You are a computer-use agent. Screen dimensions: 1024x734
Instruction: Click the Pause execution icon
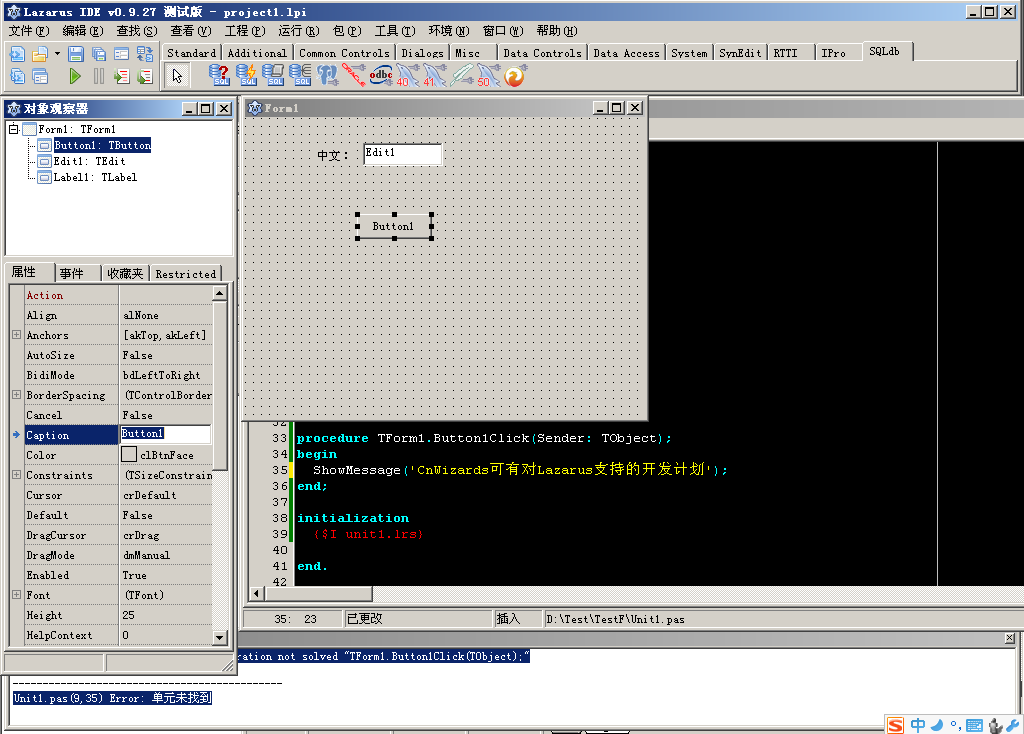98,76
